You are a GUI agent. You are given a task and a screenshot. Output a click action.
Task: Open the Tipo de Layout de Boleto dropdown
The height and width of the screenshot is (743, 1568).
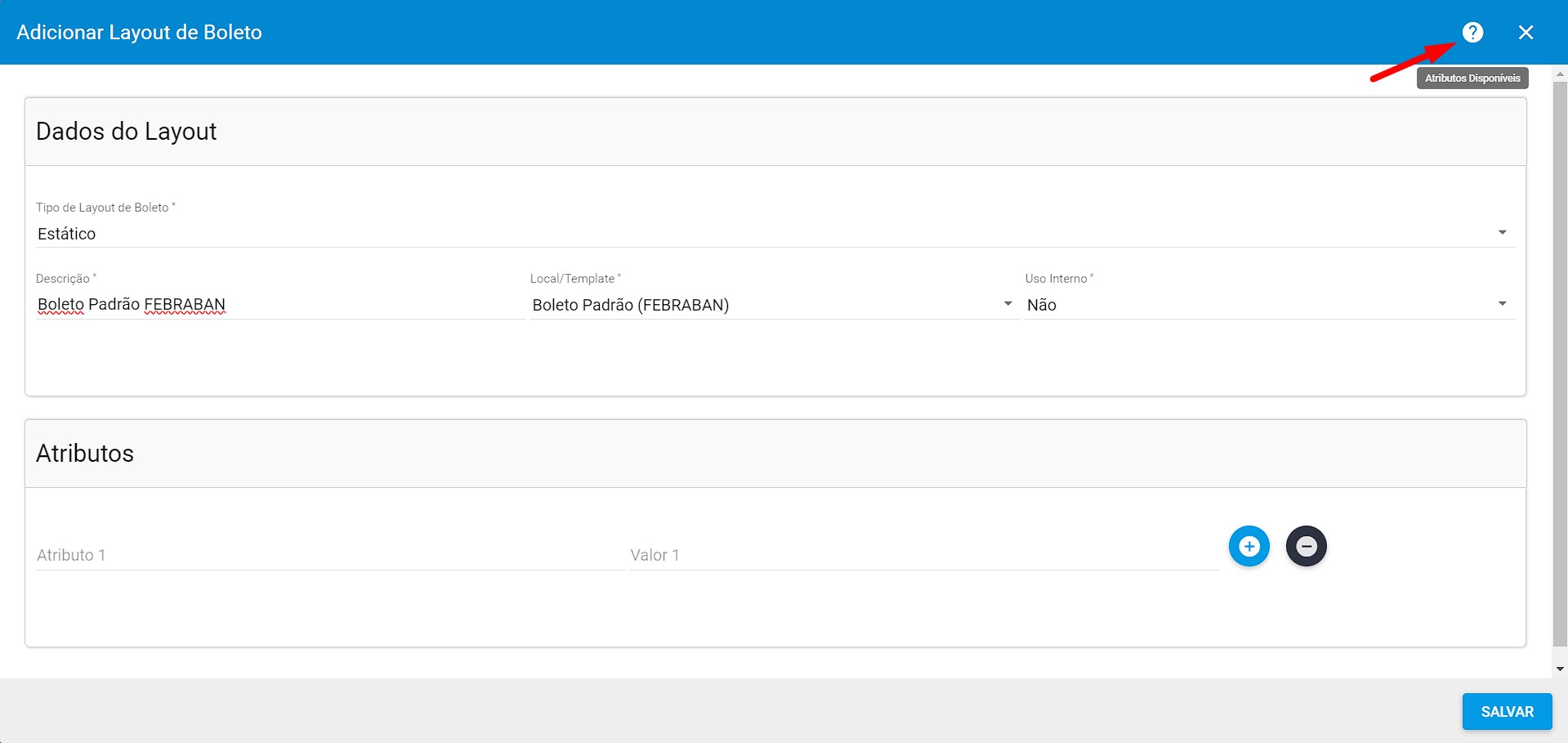coord(775,234)
